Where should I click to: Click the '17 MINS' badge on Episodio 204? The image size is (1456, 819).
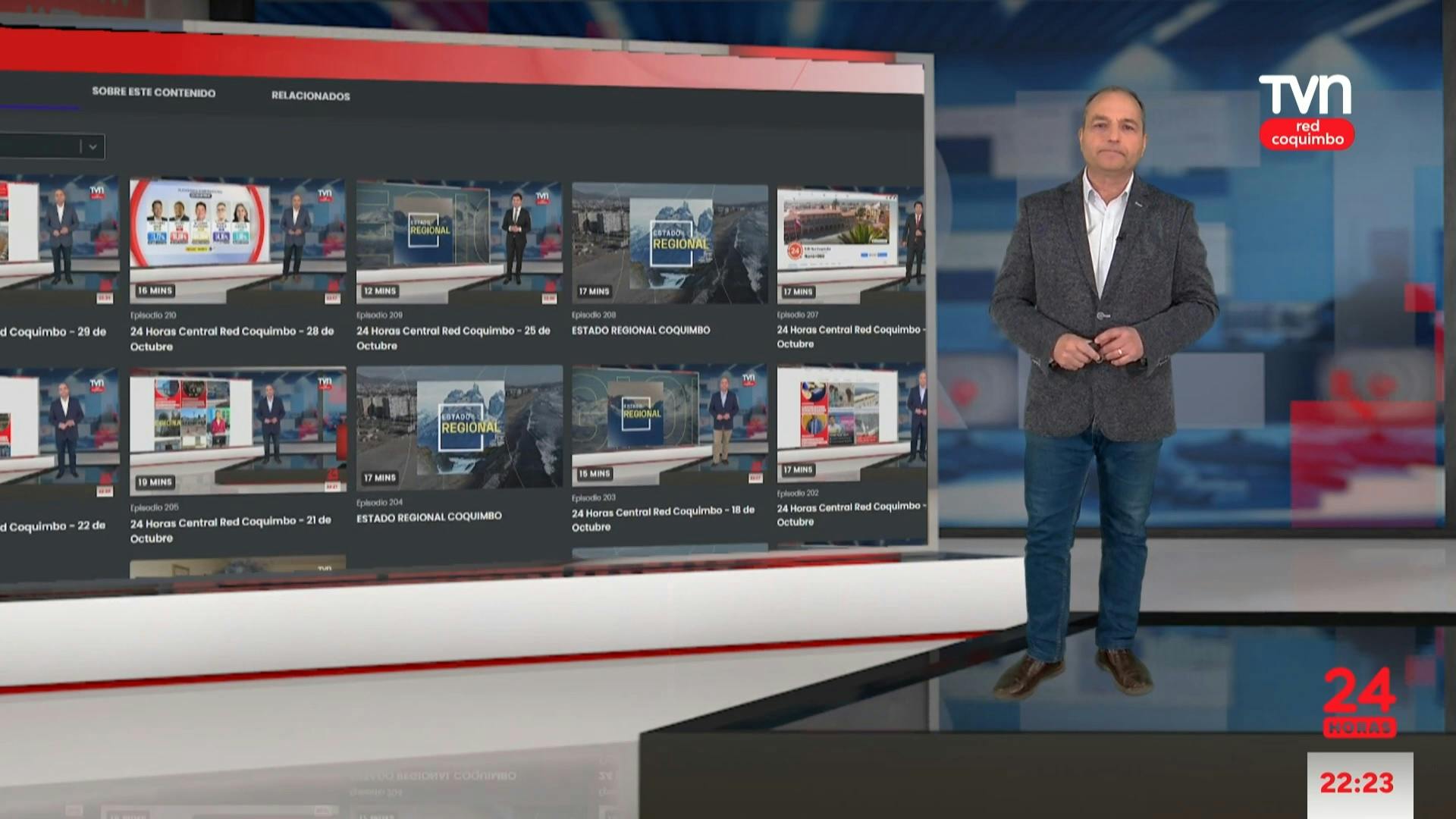[x=380, y=478]
